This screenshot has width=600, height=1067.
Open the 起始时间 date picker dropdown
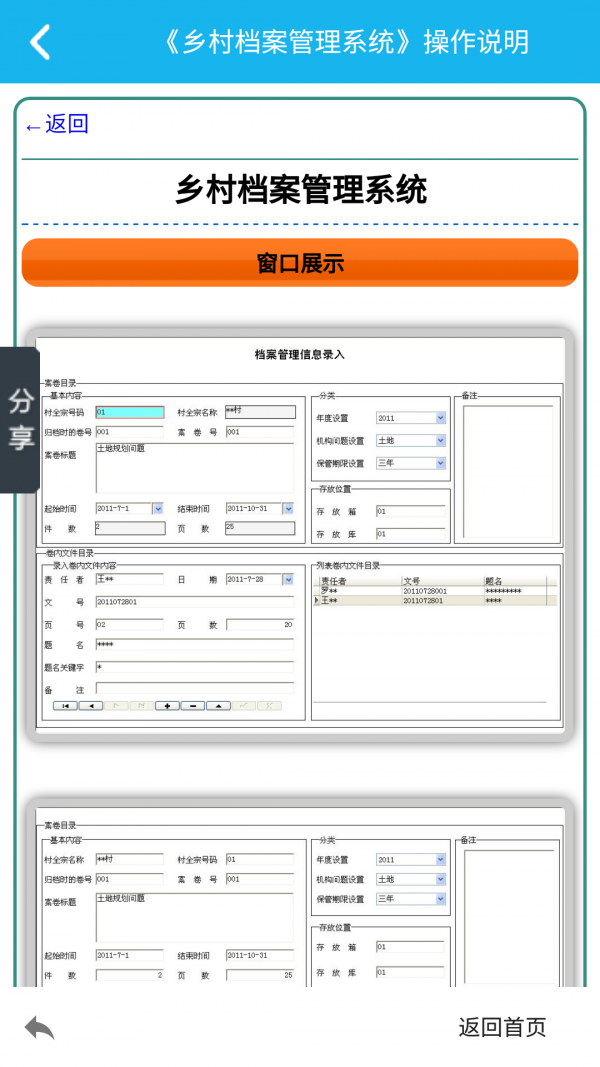coord(157,508)
